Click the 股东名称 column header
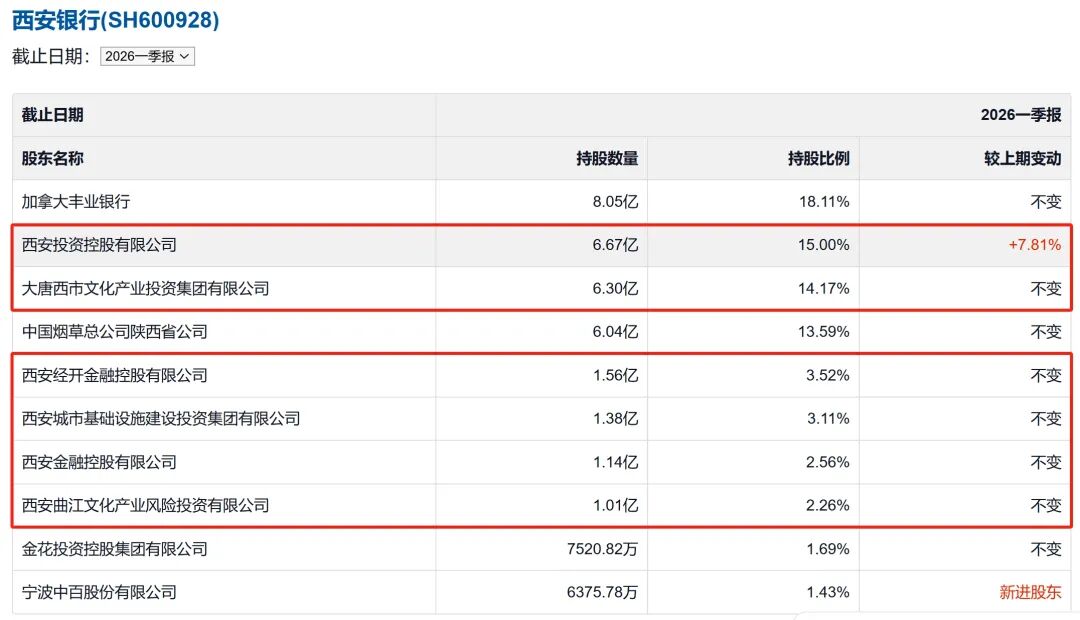Image resolution: width=1080 pixels, height=620 pixels. pos(52,158)
